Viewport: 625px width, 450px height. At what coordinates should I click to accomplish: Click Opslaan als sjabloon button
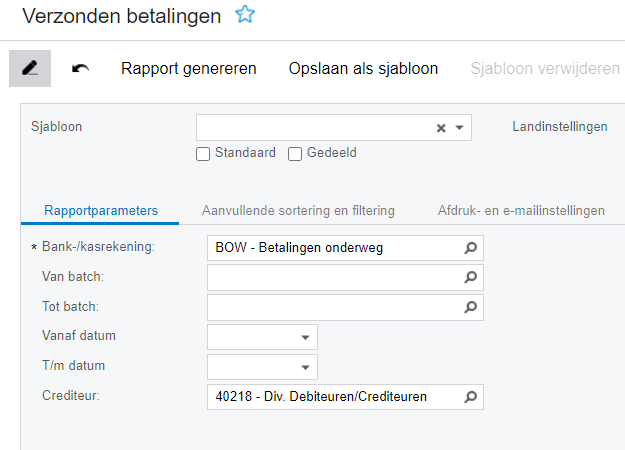click(x=363, y=69)
